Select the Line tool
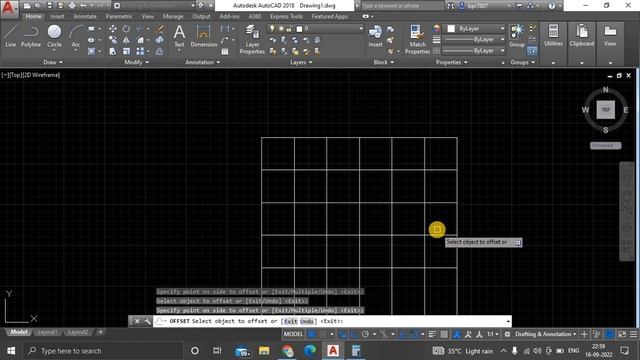This screenshot has width=640, height=360. coord(11,36)
